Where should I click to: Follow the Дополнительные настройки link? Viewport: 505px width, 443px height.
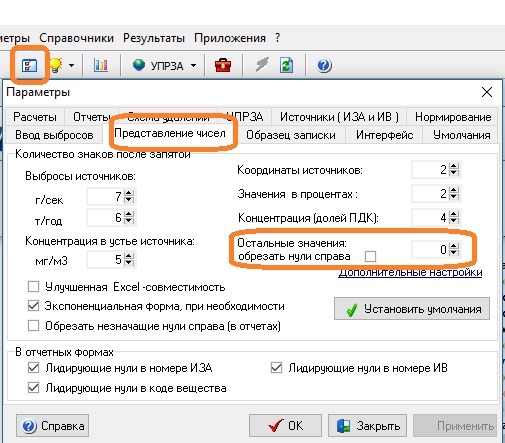[410, 273]
